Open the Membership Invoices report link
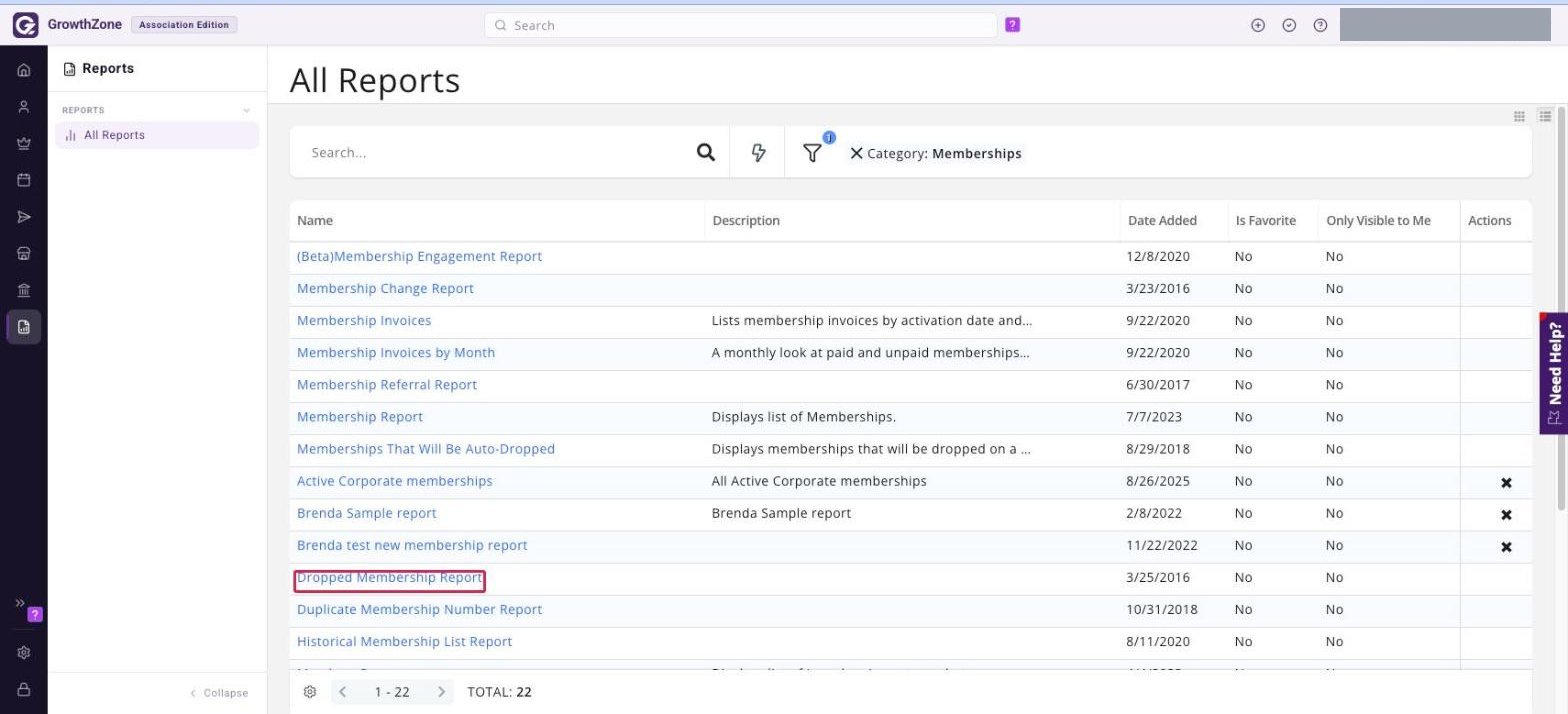The height and width of the screenshot is (714, 1568). click(364, 321)
